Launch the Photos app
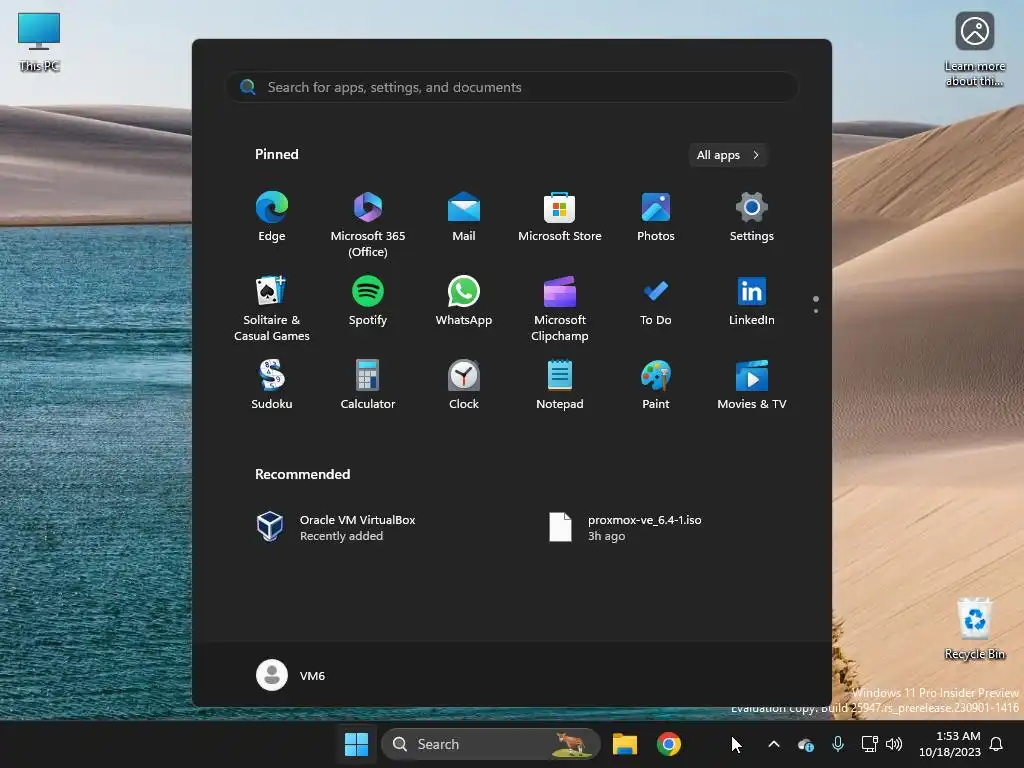Screen dimensions: 1024x768 coord(656,217)
